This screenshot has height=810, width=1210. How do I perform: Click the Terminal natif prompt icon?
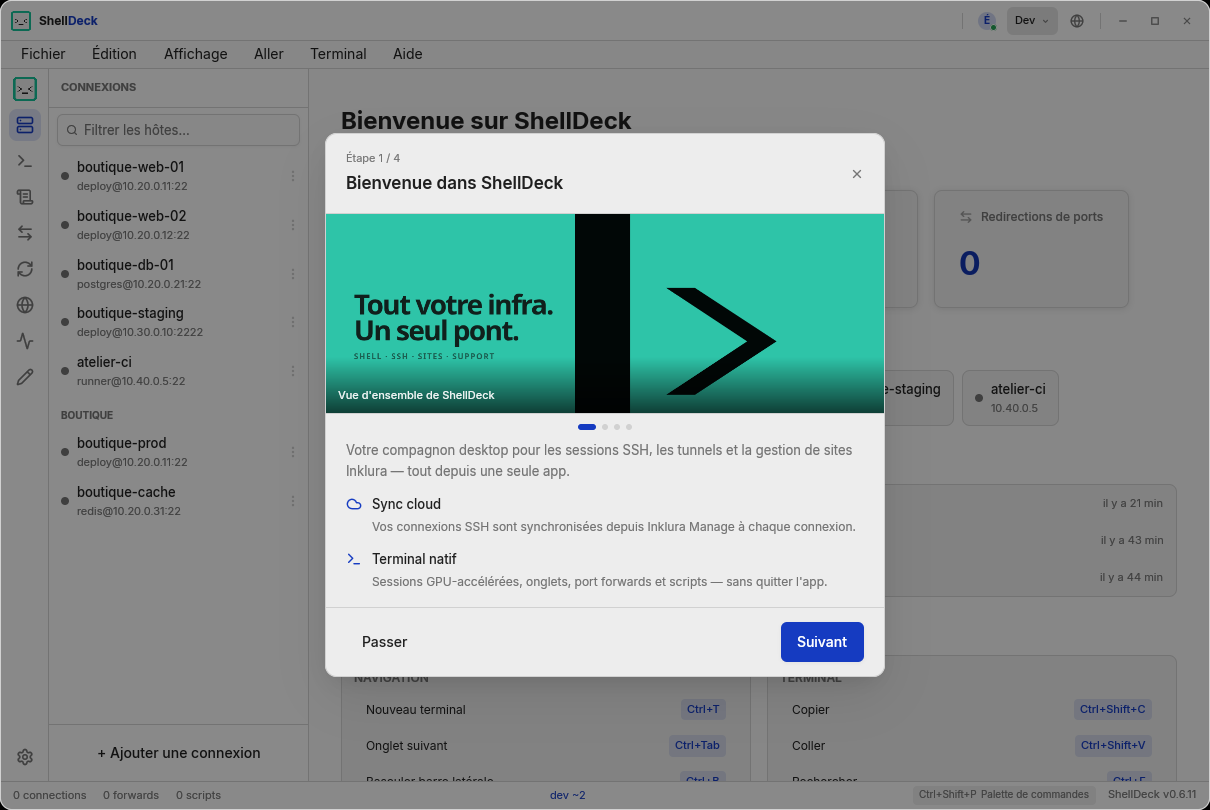pyautogui.click(x=354, y=559)
